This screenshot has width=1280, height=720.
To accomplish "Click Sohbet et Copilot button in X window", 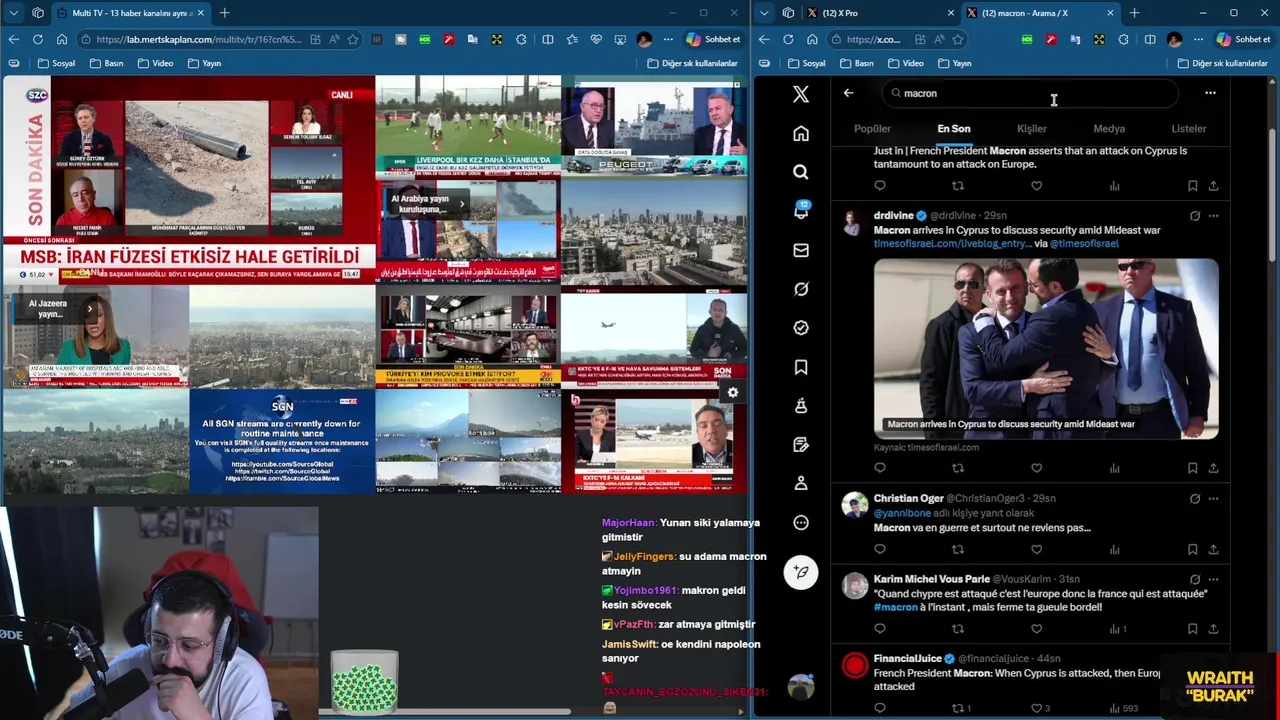I will (x=1244, y=39).
